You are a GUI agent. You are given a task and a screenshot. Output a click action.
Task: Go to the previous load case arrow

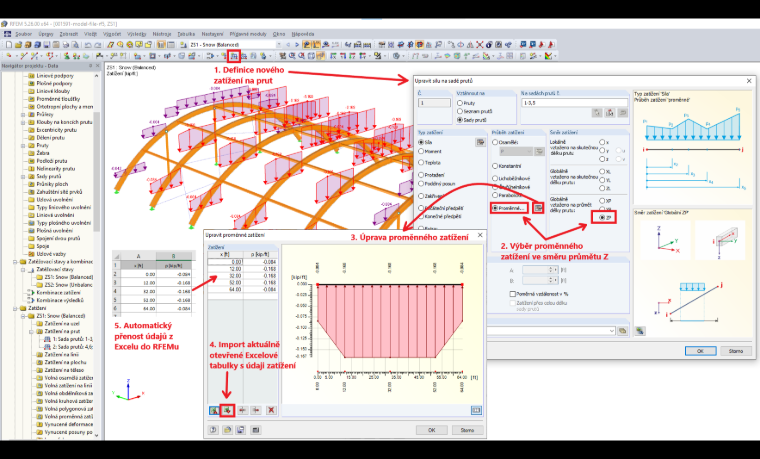coord(288,45)
